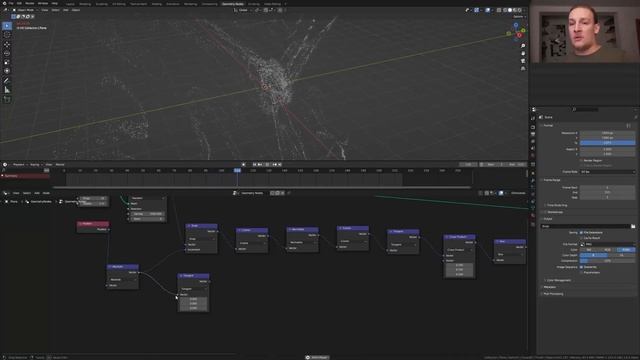Viewport: 640px width, 360px height.
Task: Open the Tool properties tab icon
Action: tap(533, 118)
